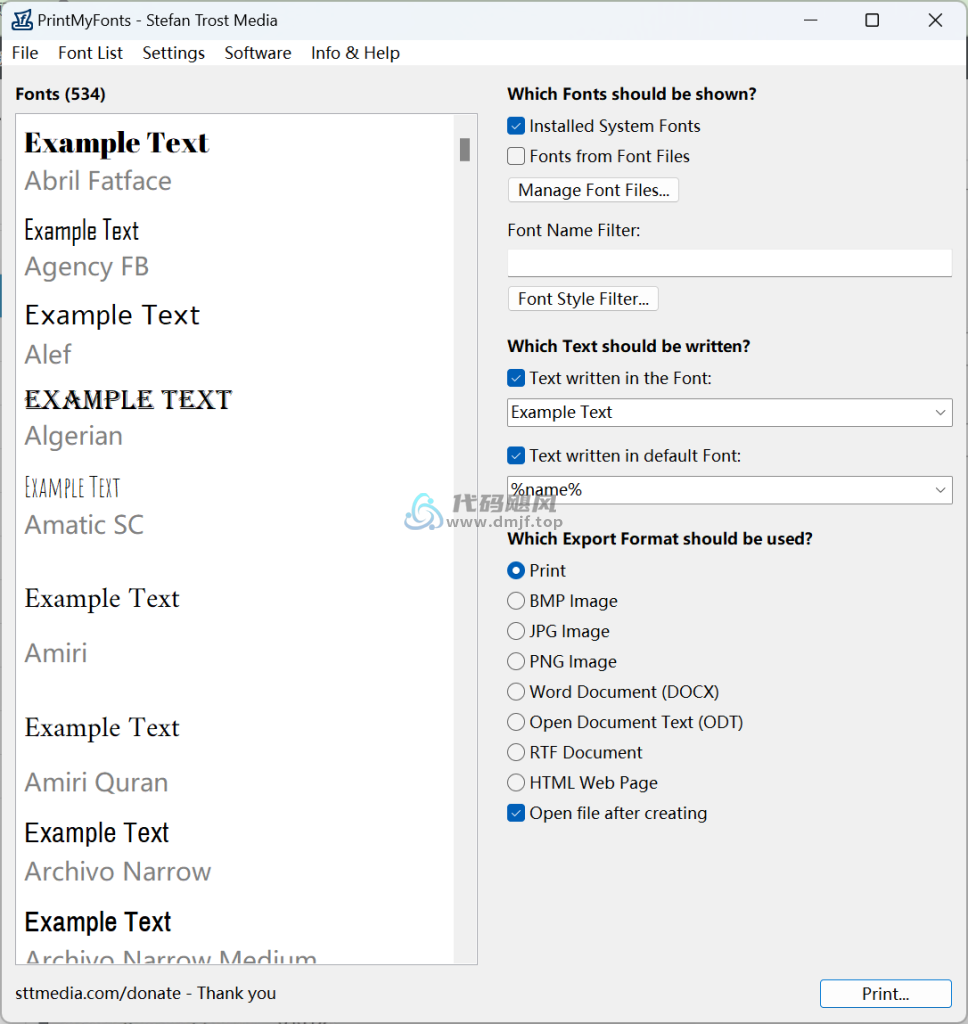This screenshot has width=968, height=1024.
Task: Open Font Style Filter dialog
Action: 583,298
